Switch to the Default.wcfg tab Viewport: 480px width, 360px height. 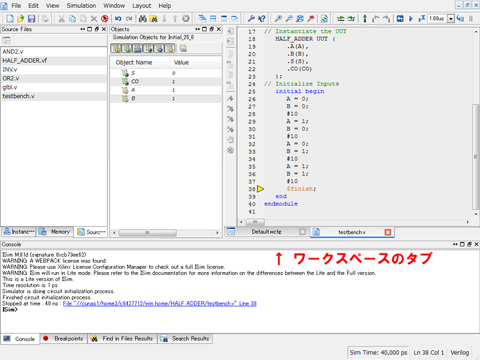(267, 232)
